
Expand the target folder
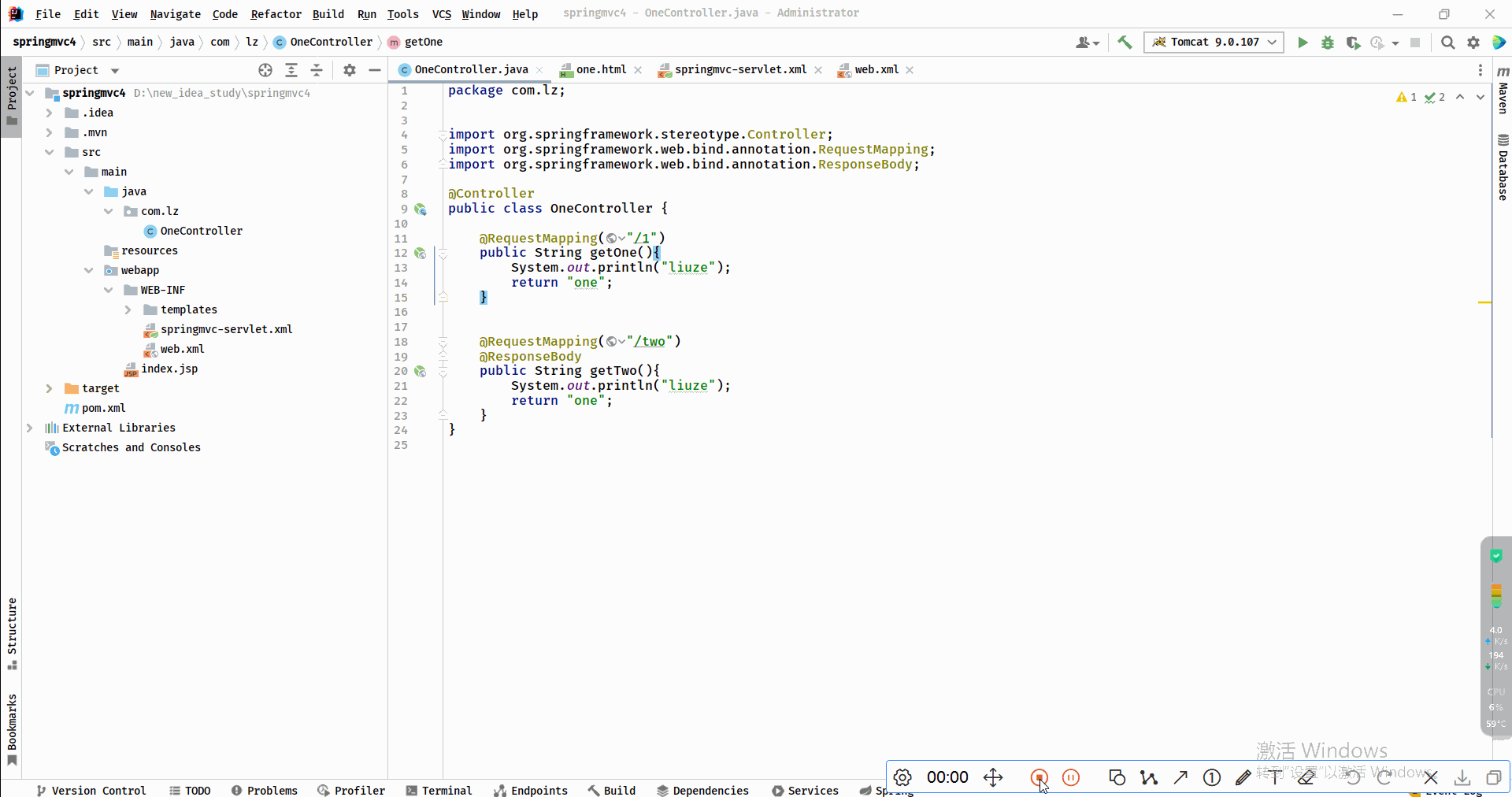click(x=49, y=388)
